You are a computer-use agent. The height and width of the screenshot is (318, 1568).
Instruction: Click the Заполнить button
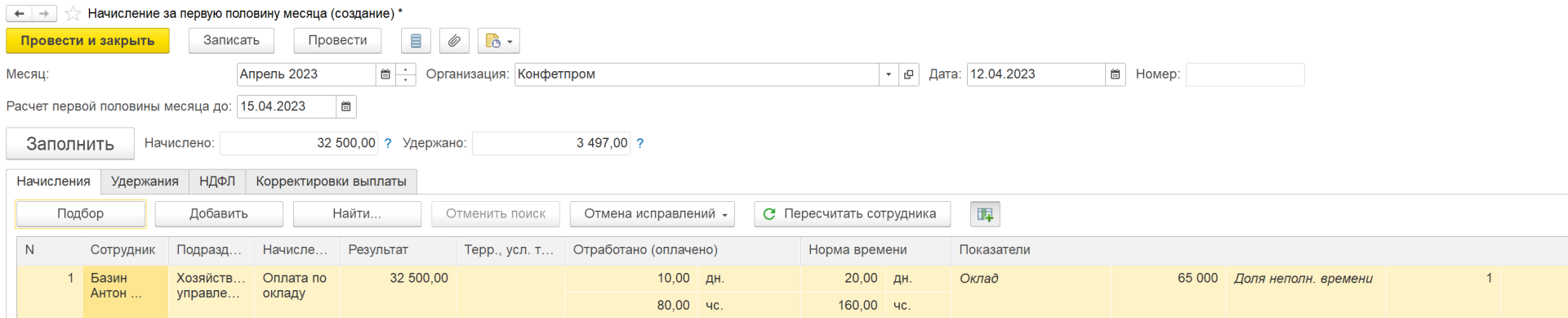[x=70, y=144]
